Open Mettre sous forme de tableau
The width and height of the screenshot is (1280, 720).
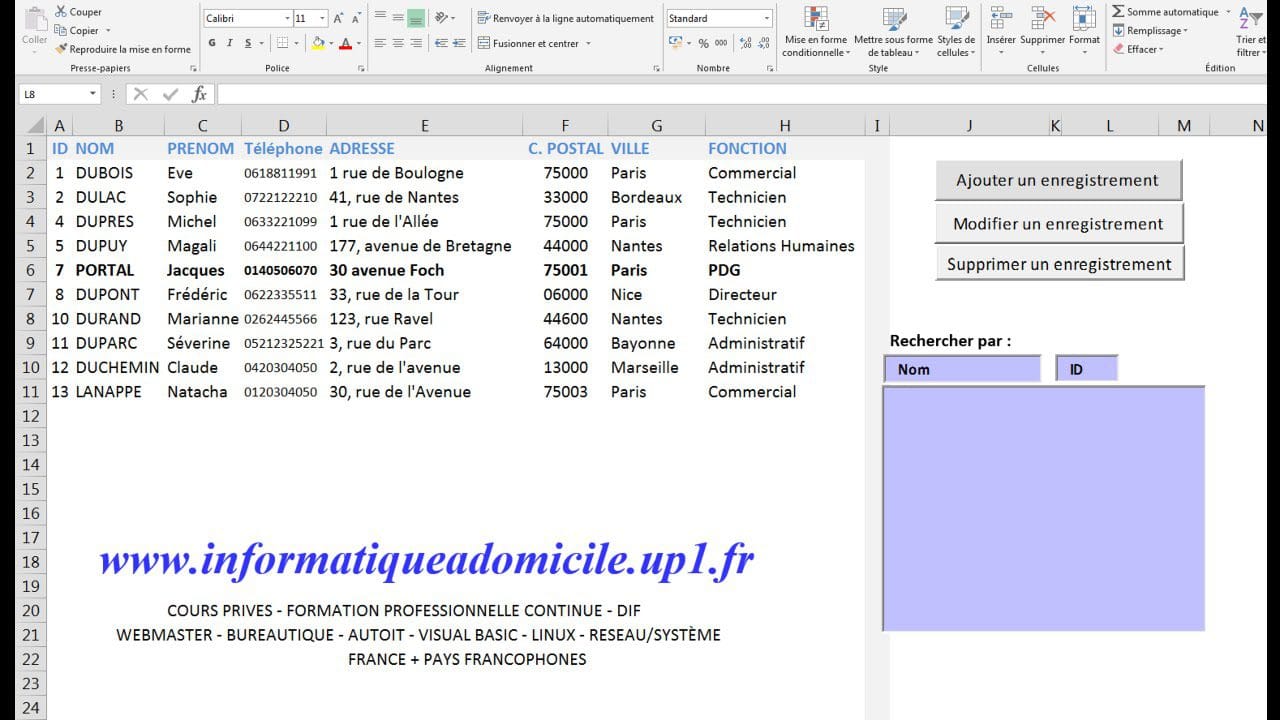tap(894, 31)
